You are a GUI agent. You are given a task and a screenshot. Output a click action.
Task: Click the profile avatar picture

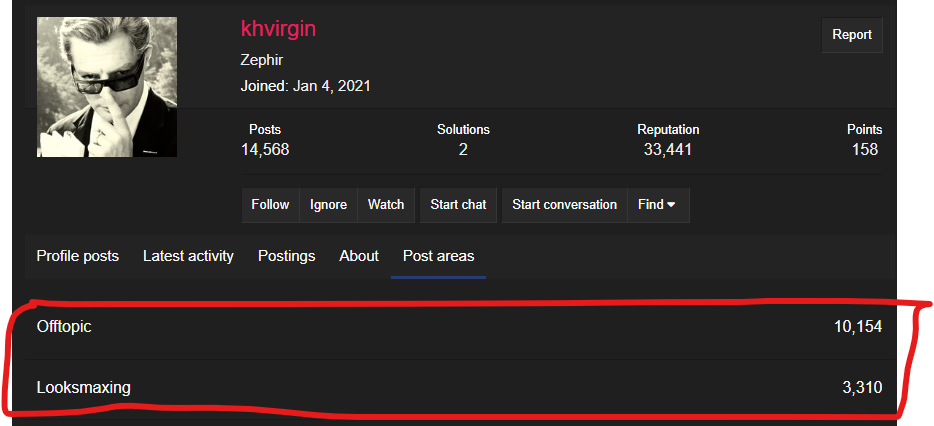tap(107, 87)
